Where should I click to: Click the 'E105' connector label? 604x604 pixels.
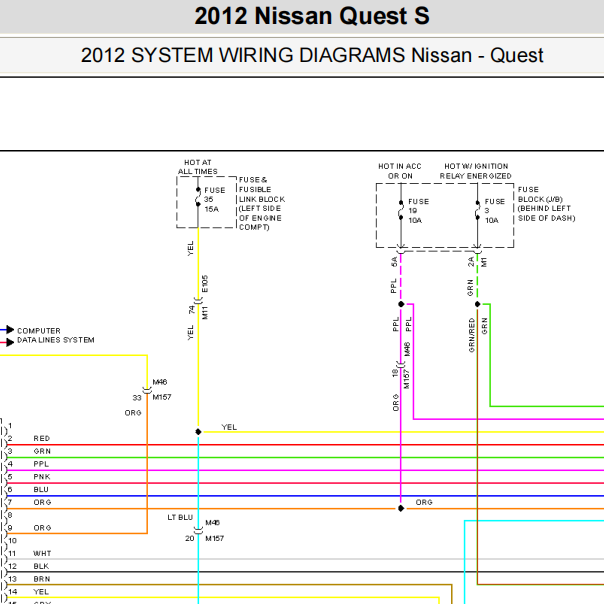coord(205,284)
